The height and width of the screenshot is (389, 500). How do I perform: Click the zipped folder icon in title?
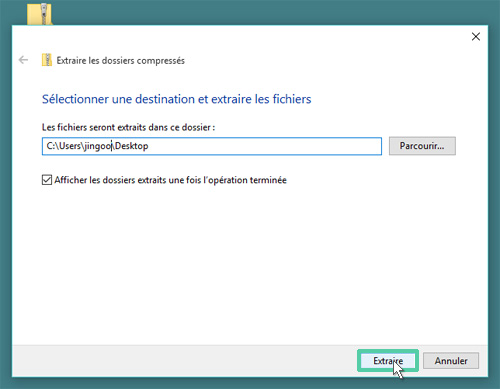pyautogui.click(x=47, y=60)
